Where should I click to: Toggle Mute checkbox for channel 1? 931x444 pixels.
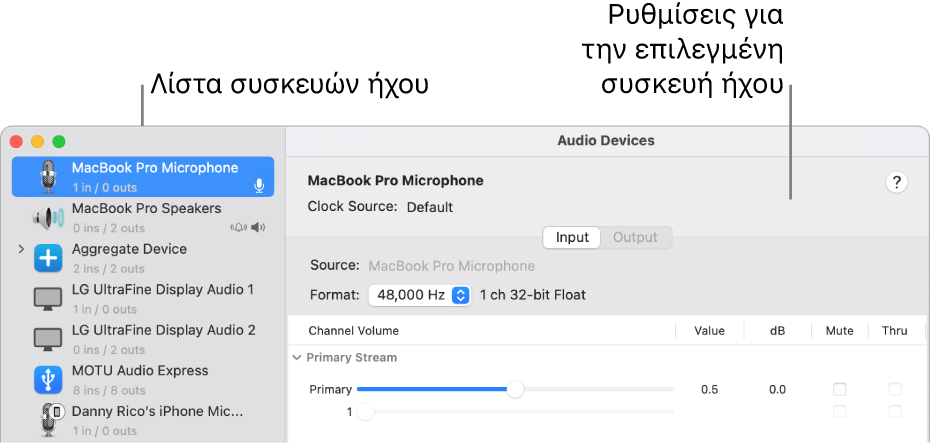click(840, 411)
